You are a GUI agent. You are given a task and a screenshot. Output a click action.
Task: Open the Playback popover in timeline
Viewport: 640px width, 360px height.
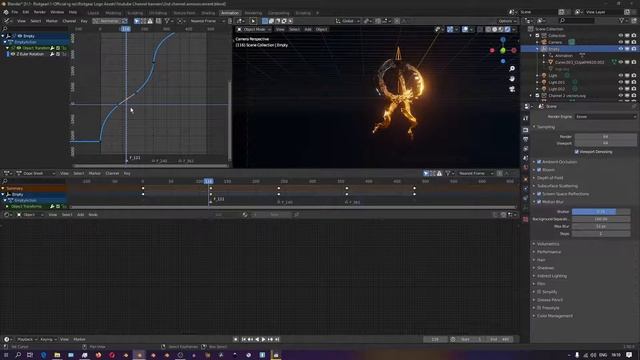(x=27, y=339)
